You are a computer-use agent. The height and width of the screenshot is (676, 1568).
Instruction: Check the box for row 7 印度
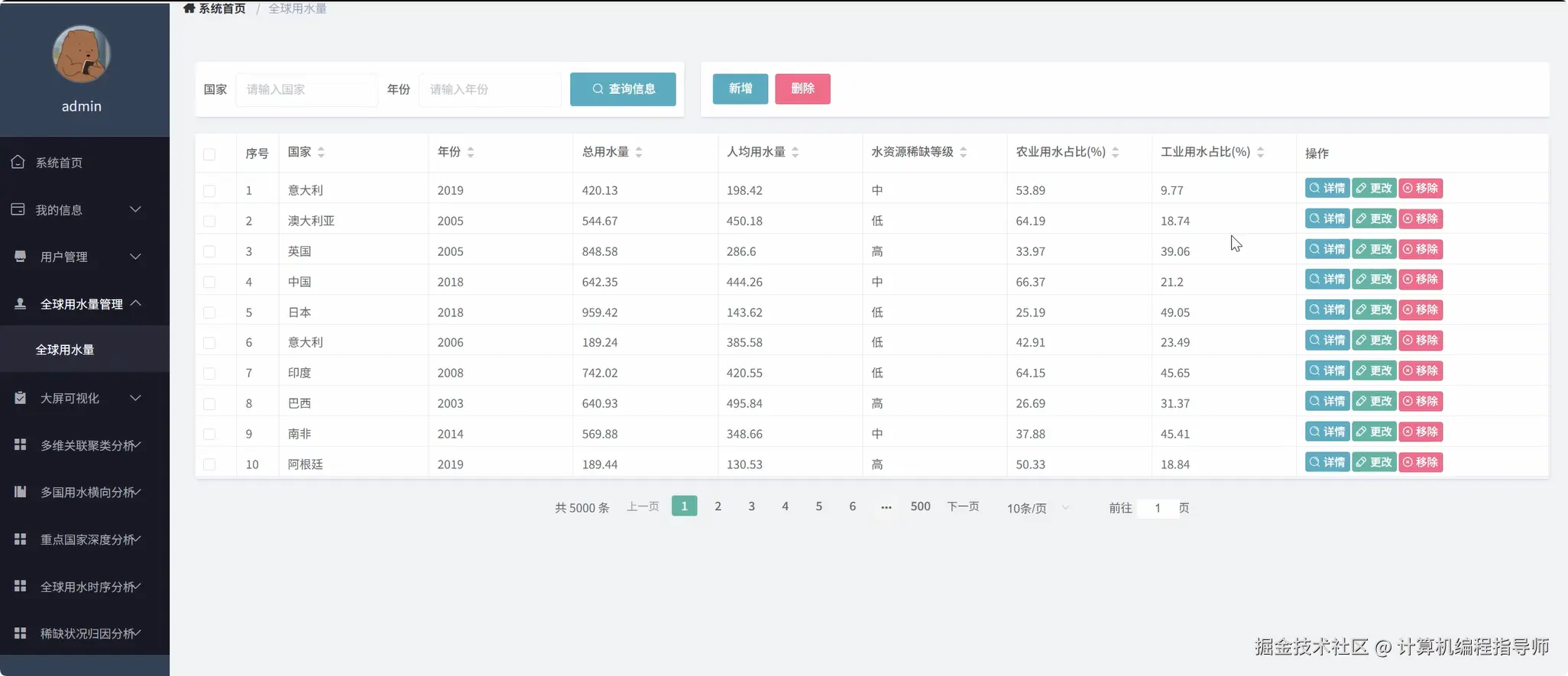[x=209, y=374]
